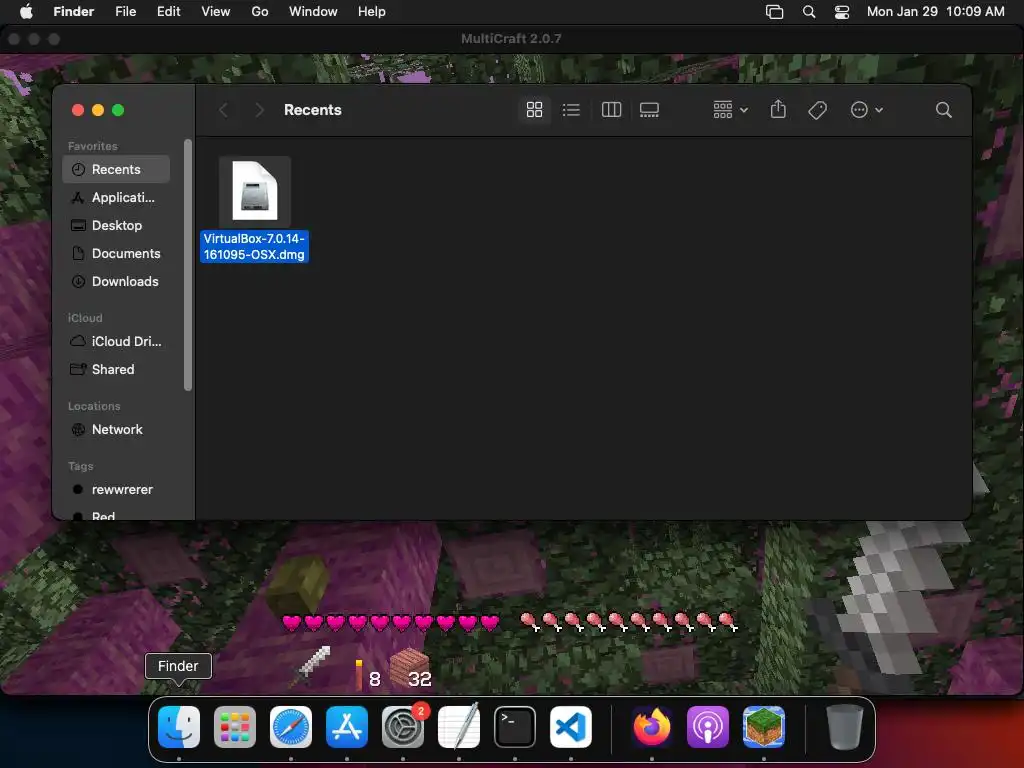Open Shared folder in the sidebar
This screenshot has height=768, width=1024.
116,369
